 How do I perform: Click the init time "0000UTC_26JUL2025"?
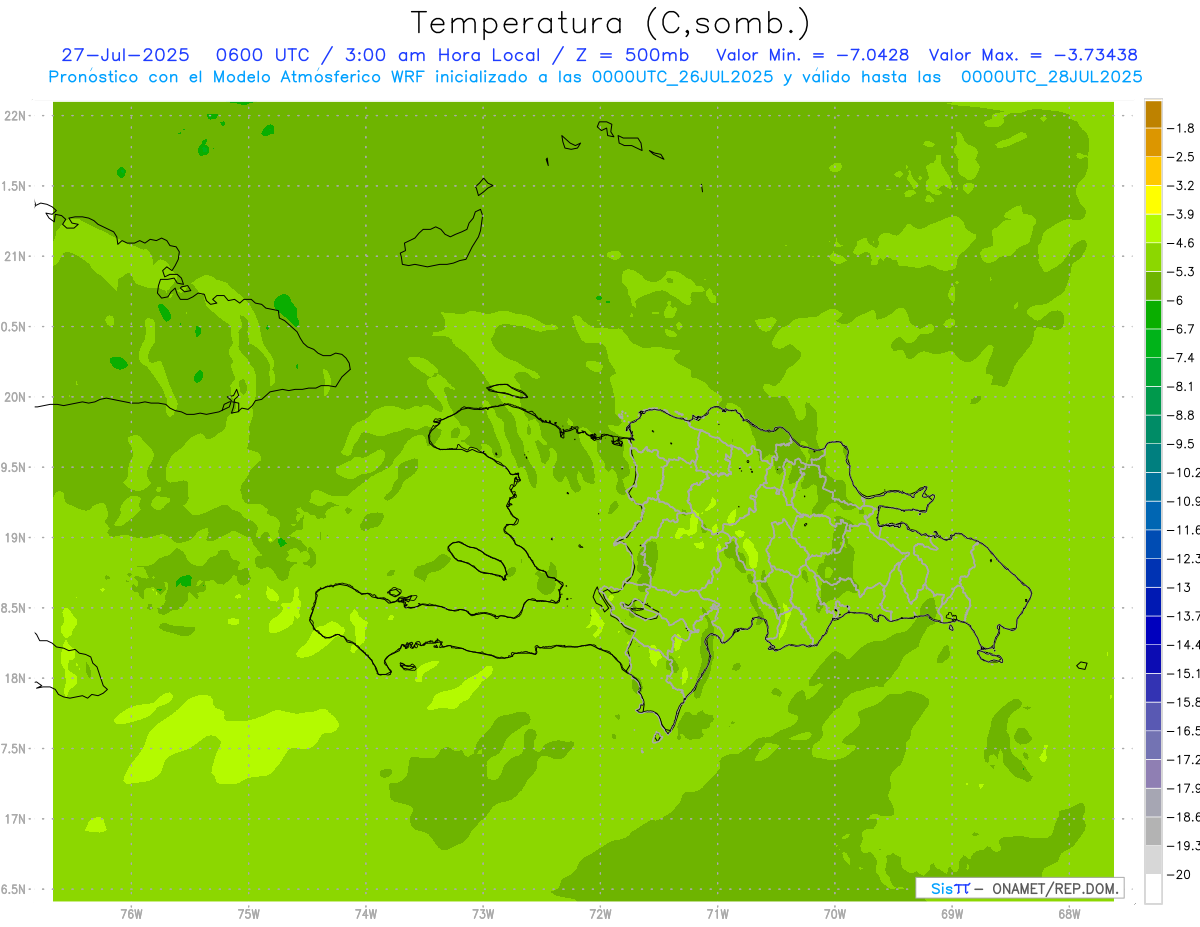point(682,77)
